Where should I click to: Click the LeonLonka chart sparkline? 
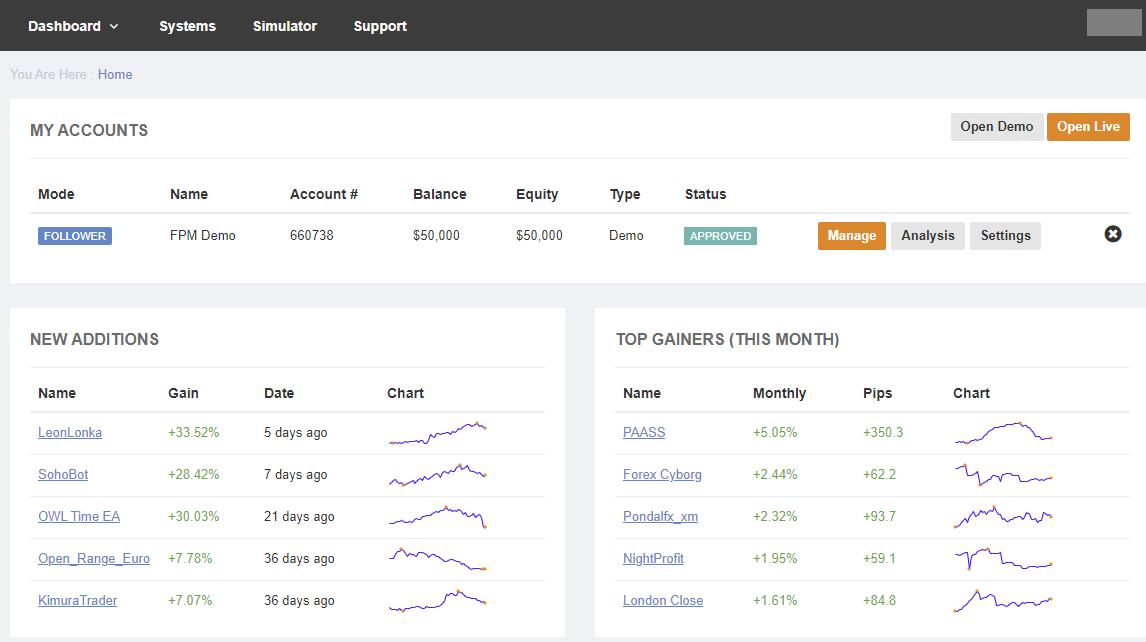click(438, 433)
